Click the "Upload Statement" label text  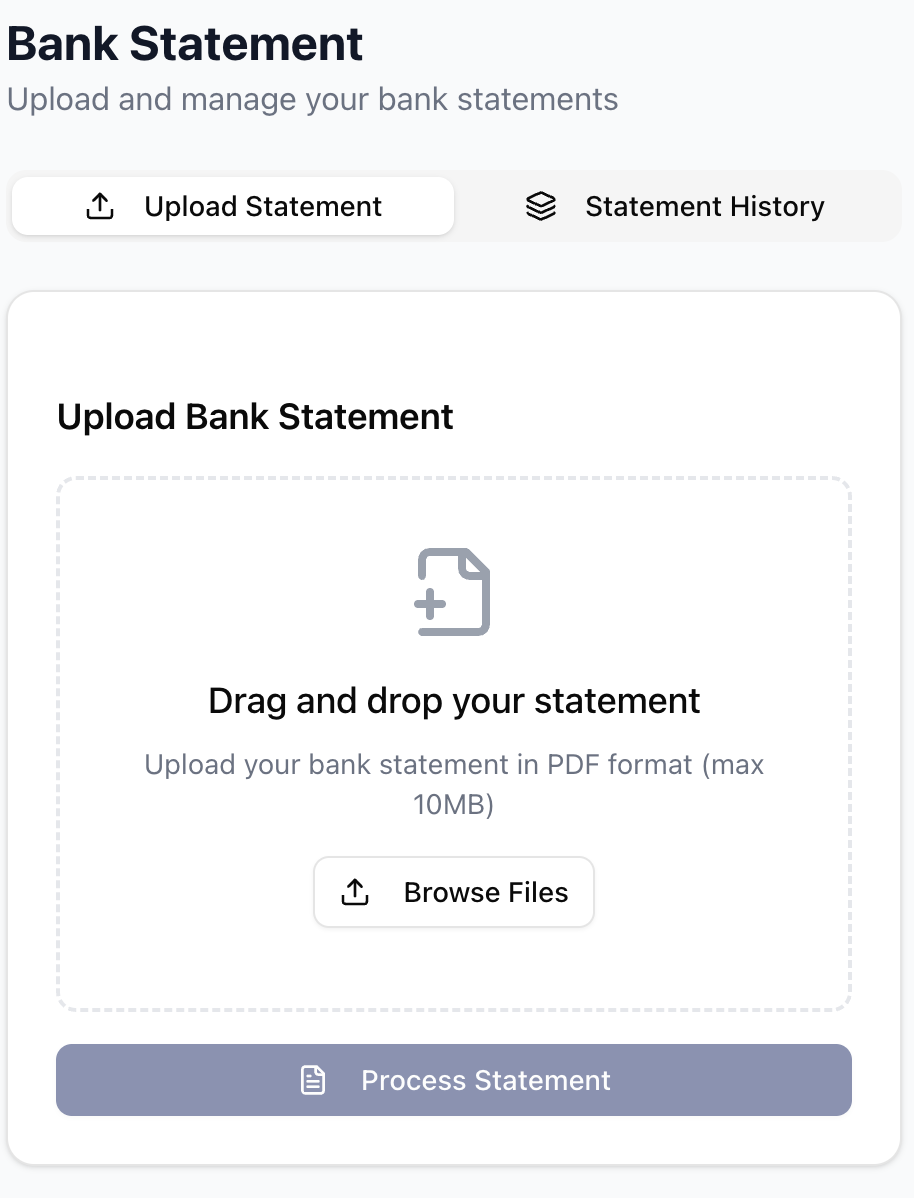(263, 206)
